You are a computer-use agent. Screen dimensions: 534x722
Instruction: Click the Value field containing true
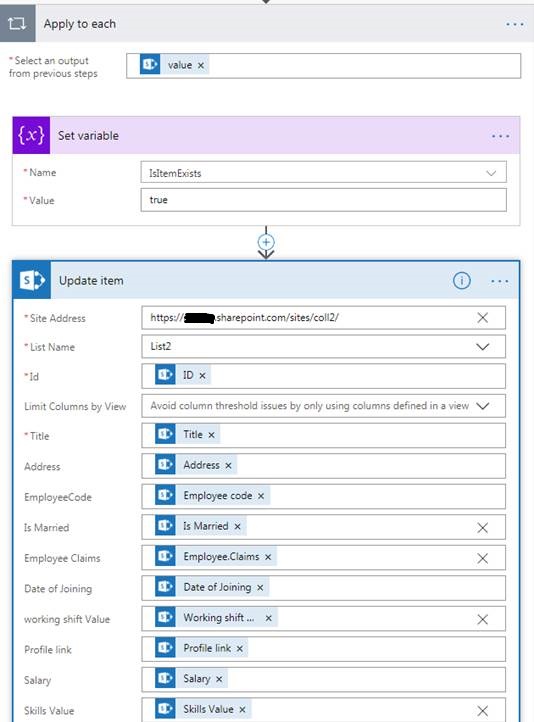click(323, 200)
